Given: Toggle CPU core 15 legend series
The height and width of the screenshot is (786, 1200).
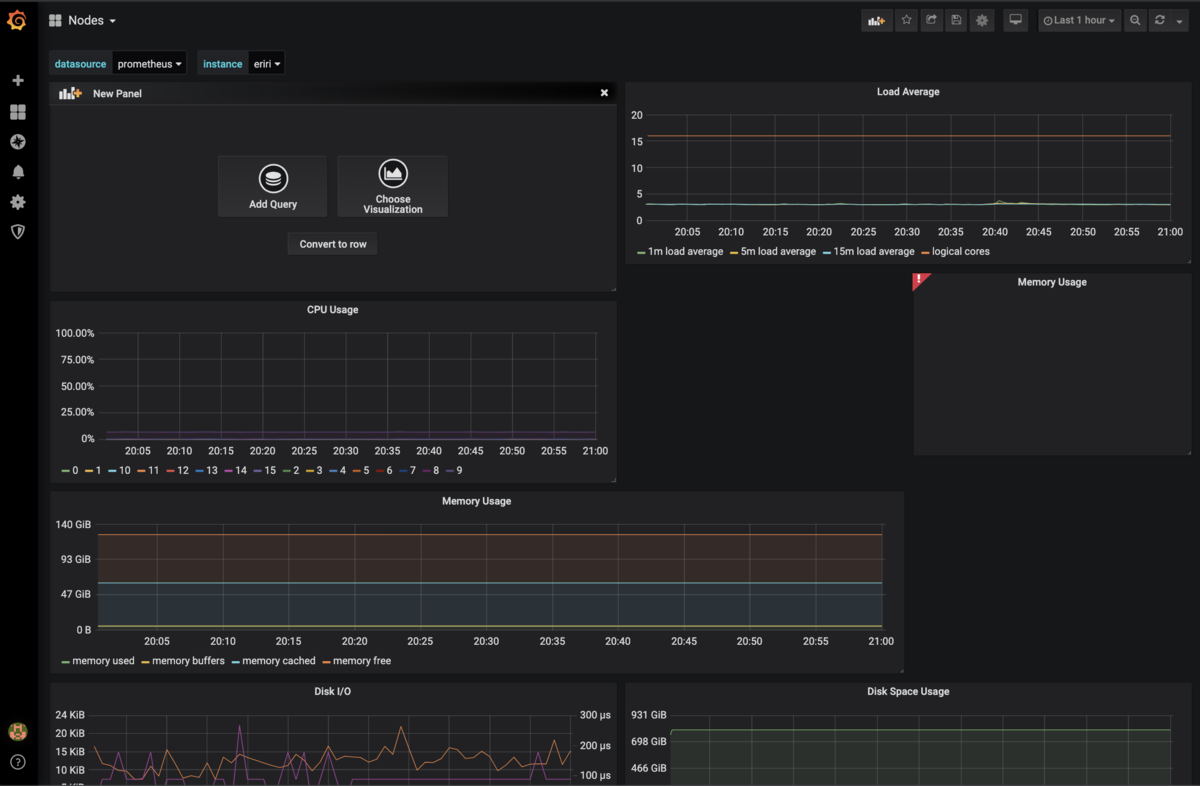Looking at the screenshot, I should 270,470.
